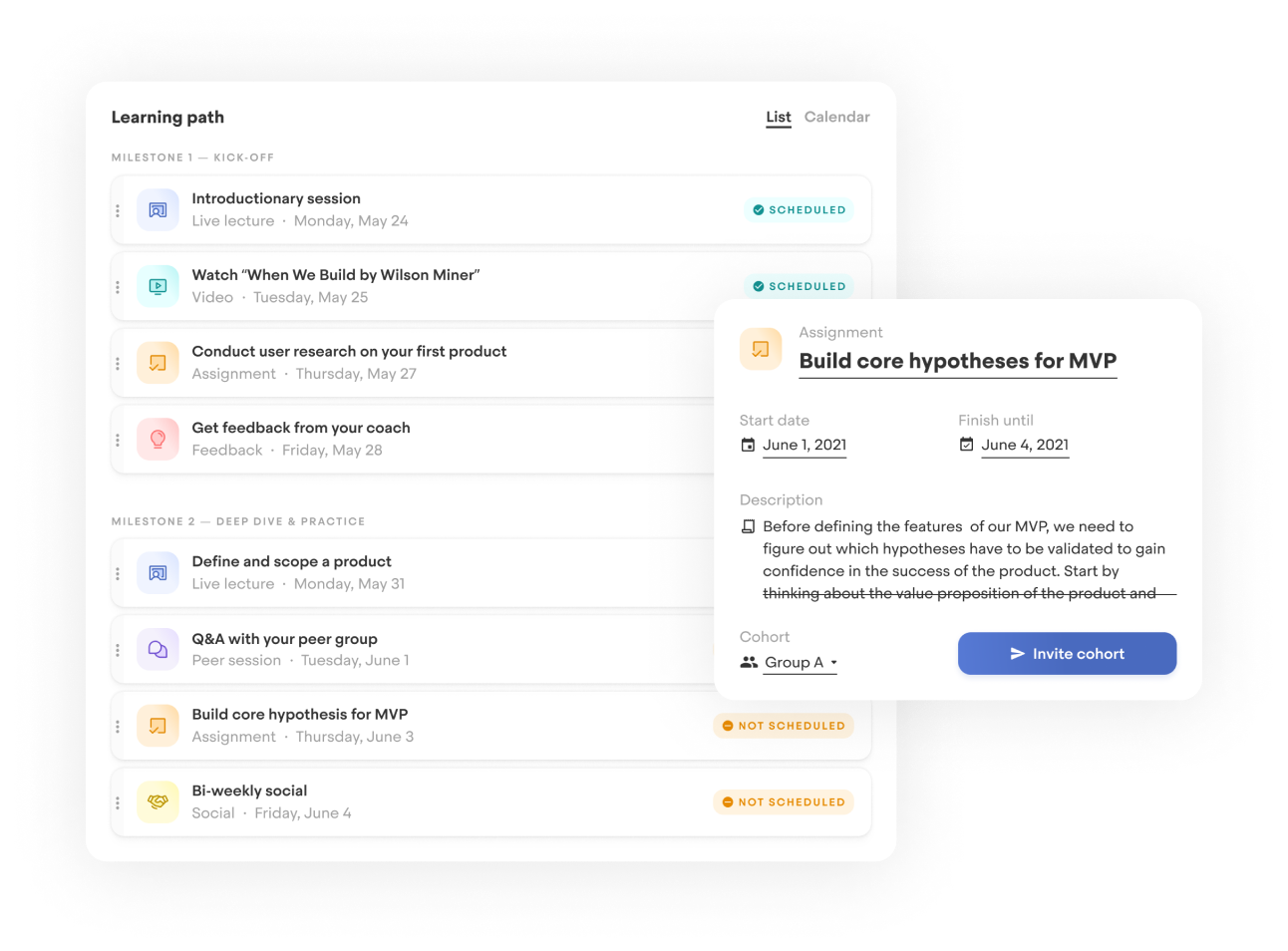Viewport: 1288px width, 951px height.
Task: Click the drag handle on Get feedback row
Action: (x=118, y=440)
